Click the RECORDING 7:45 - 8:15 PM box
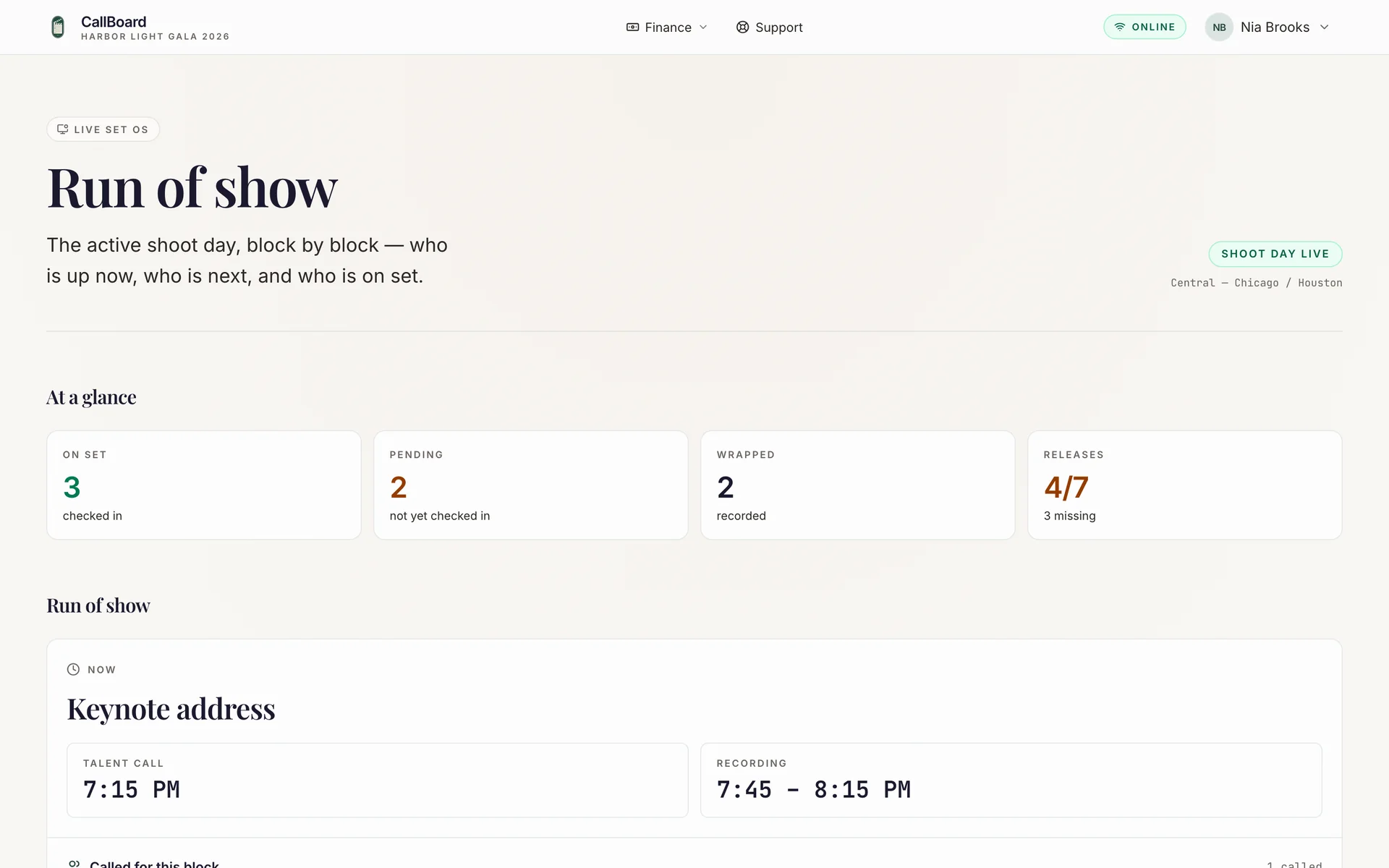The width and height of the screenshot is (1389, 868). pyautogui.click(x=1011, y=780)
